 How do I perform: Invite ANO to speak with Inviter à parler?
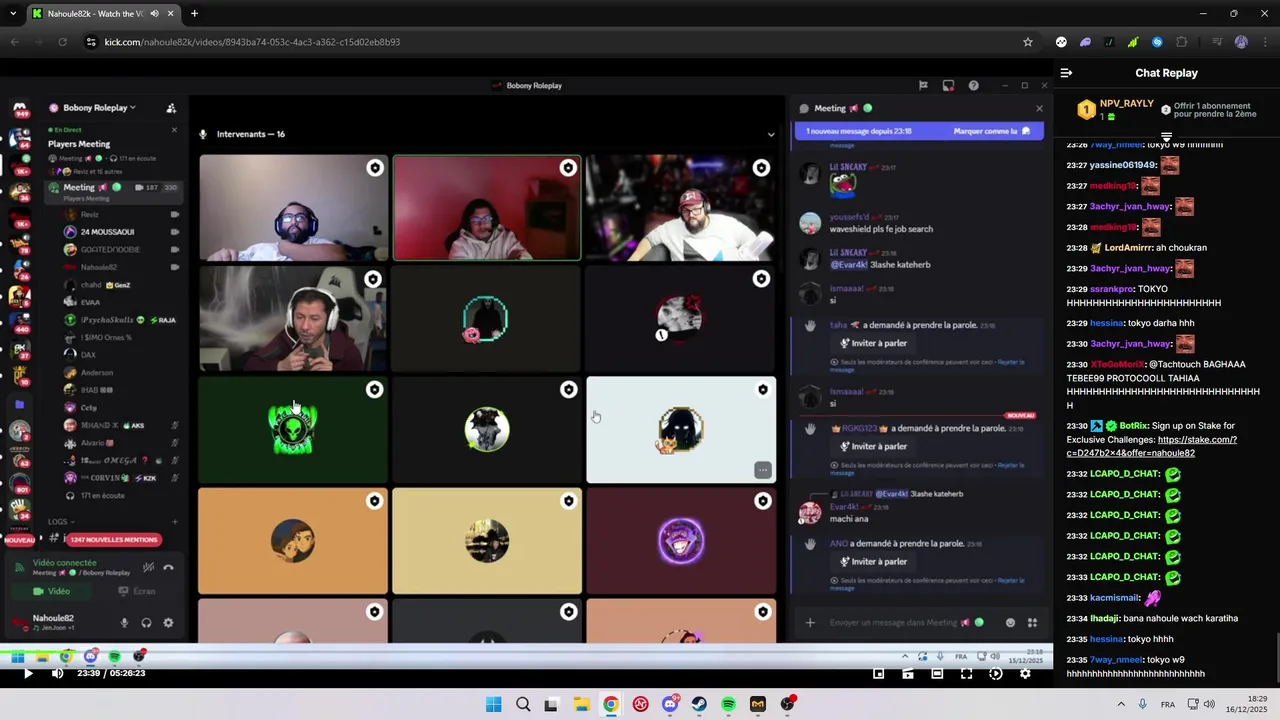(x=873, y=561)
